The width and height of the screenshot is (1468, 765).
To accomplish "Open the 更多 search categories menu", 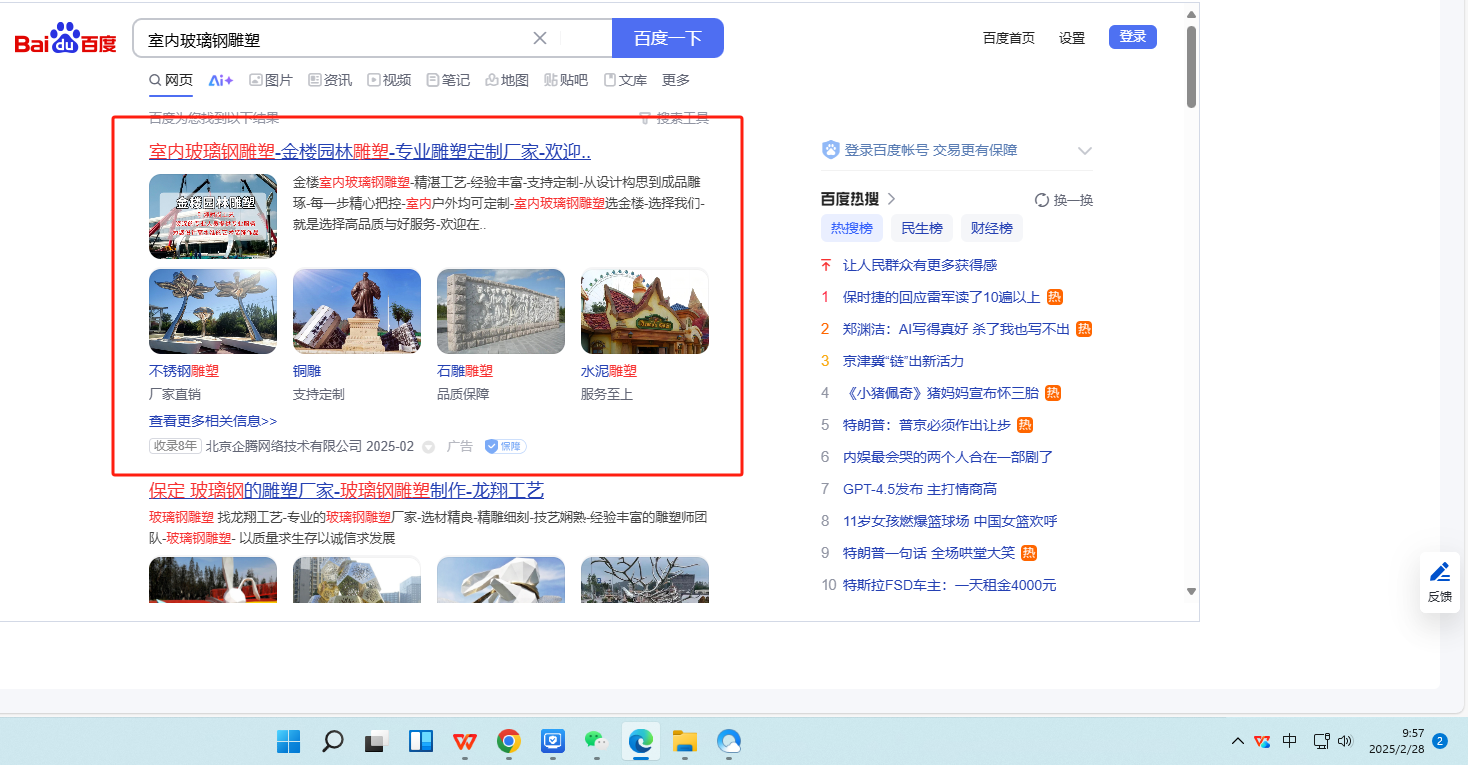I will point(676,80).
